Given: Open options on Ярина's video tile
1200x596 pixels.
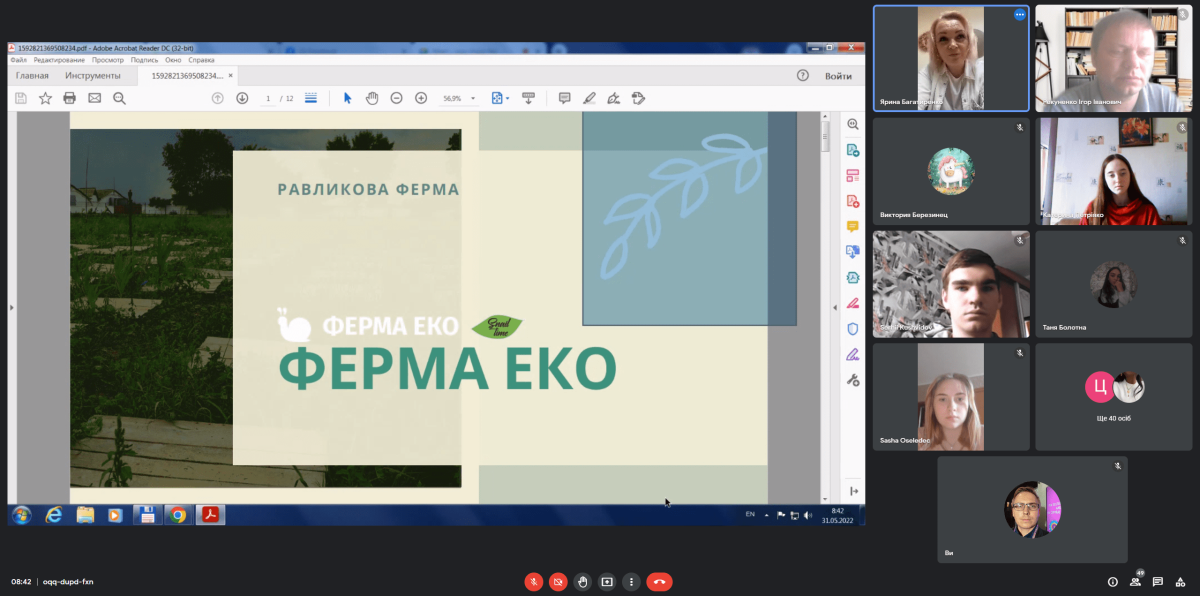Looking at the screenshot, I should coord(1020,15).
